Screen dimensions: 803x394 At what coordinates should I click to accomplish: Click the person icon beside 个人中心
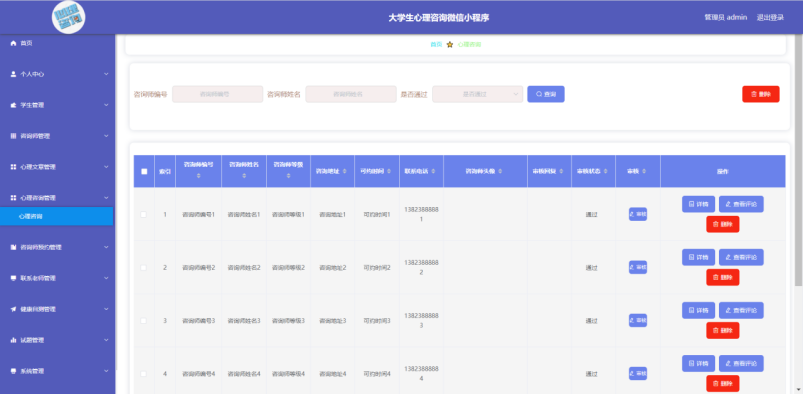pyautogui.click(x=13, y=74)
